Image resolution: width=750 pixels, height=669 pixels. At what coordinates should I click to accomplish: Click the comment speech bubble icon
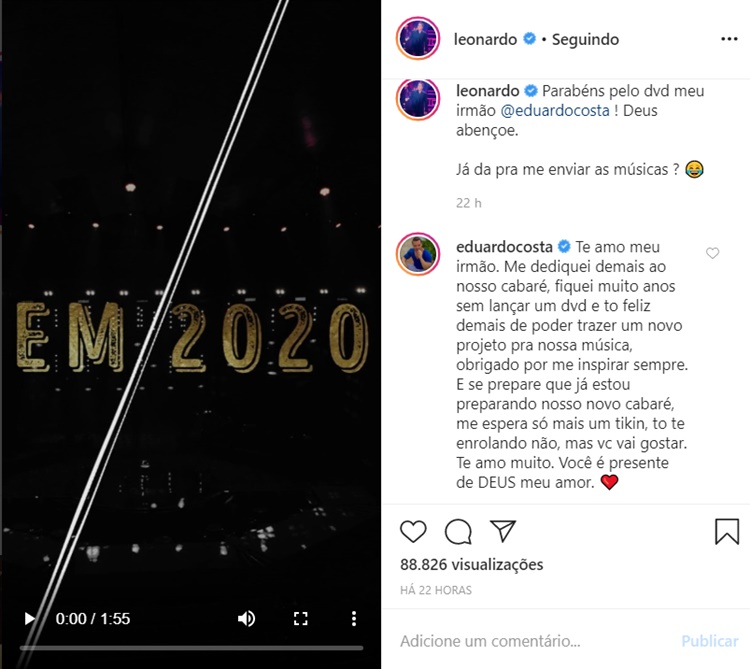[458, 531]
